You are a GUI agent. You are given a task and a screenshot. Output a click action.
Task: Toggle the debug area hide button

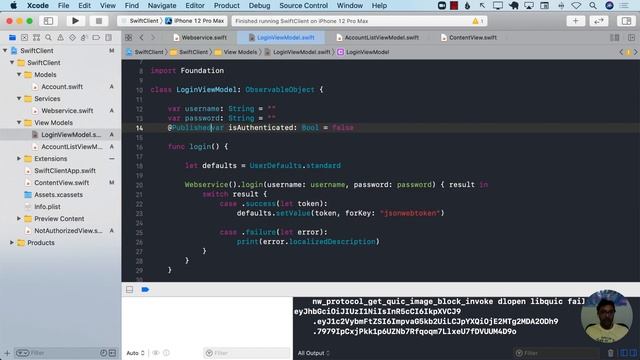pos(129,289)
